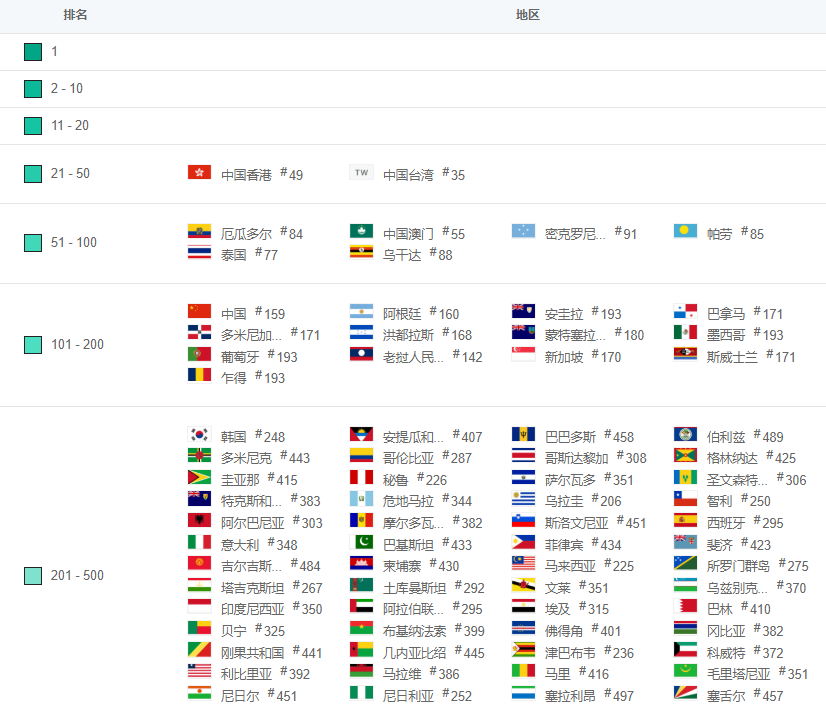Screen dimensions: 826x705
Task: Select the 51 - 100 legend color swatch
Action: coord(33,243)
